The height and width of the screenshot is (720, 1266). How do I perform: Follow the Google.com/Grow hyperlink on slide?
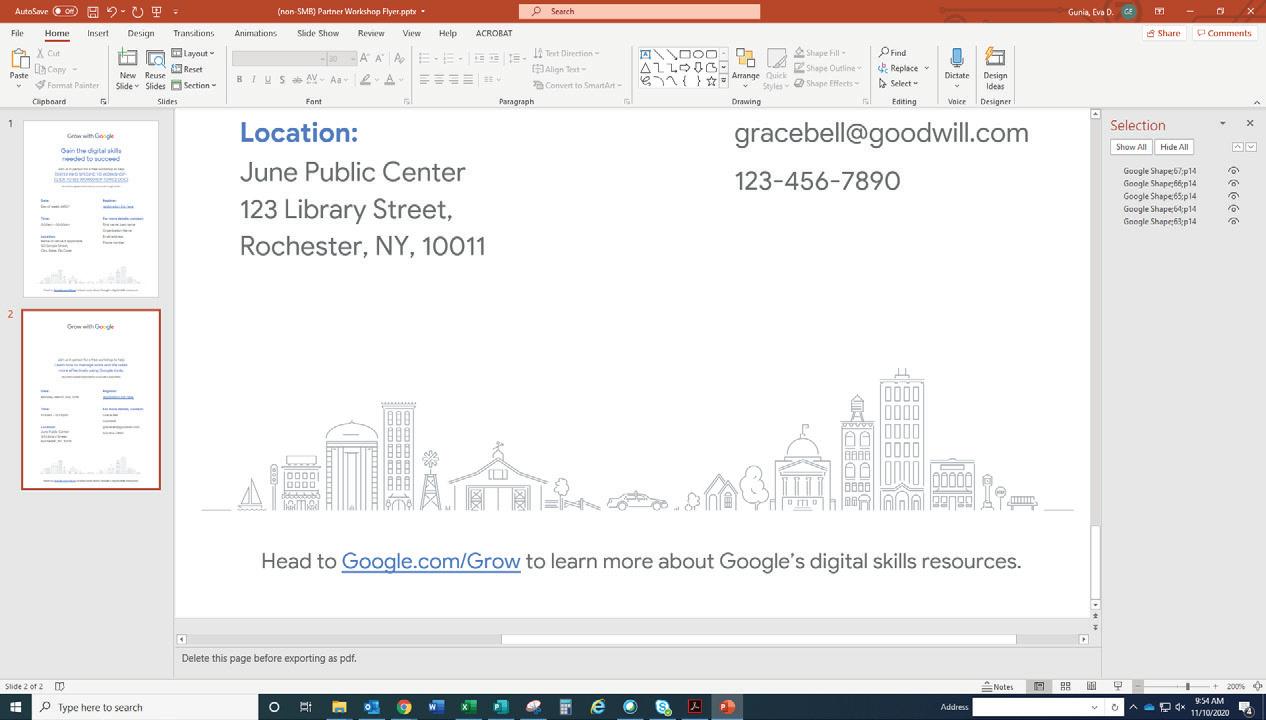(x=431, y=561)
